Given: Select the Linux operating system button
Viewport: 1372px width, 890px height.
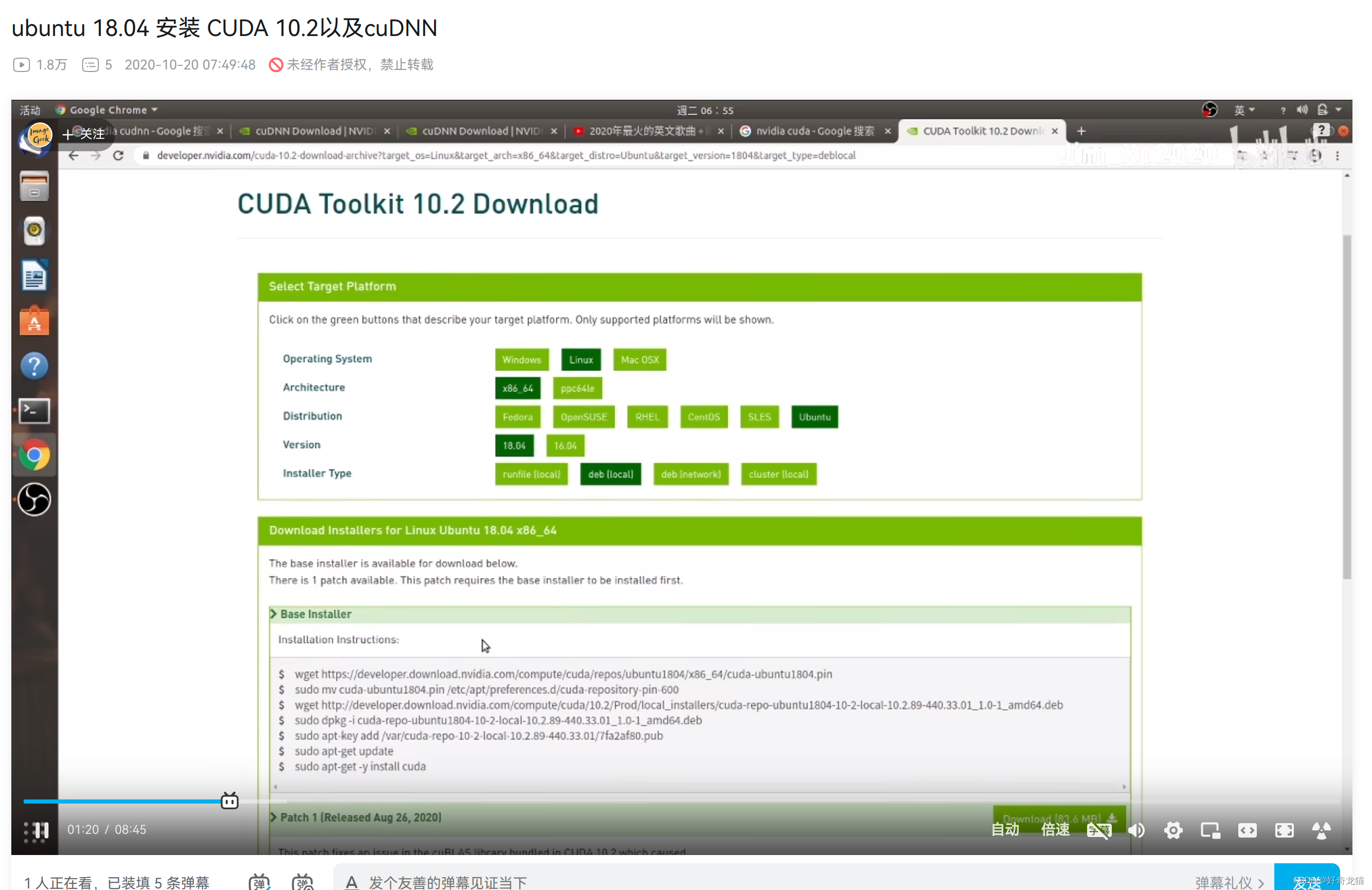Looking at the screenshot, I should (581, 360).
